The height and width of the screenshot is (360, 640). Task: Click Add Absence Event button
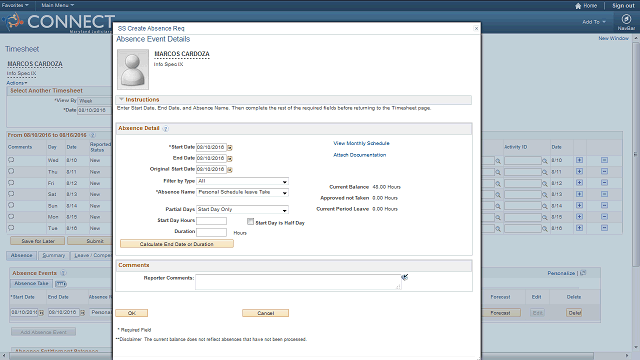43,332
